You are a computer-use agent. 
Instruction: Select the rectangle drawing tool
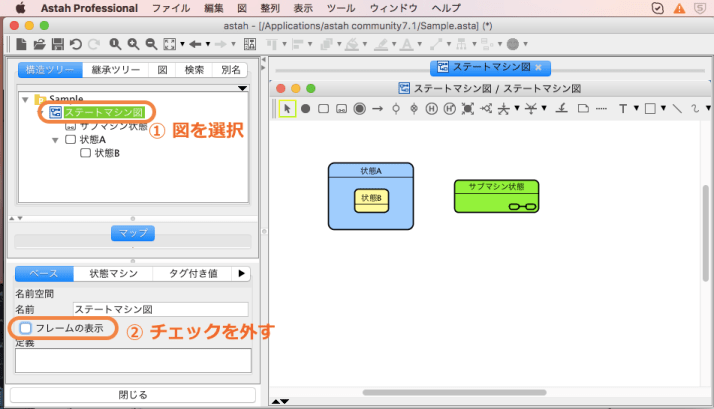[x=650, y=108]
